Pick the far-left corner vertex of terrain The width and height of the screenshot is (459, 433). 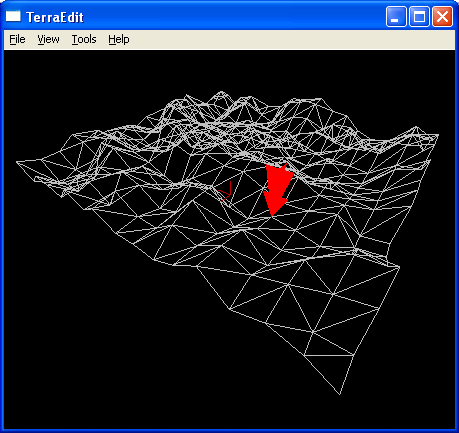coord(17,162)
